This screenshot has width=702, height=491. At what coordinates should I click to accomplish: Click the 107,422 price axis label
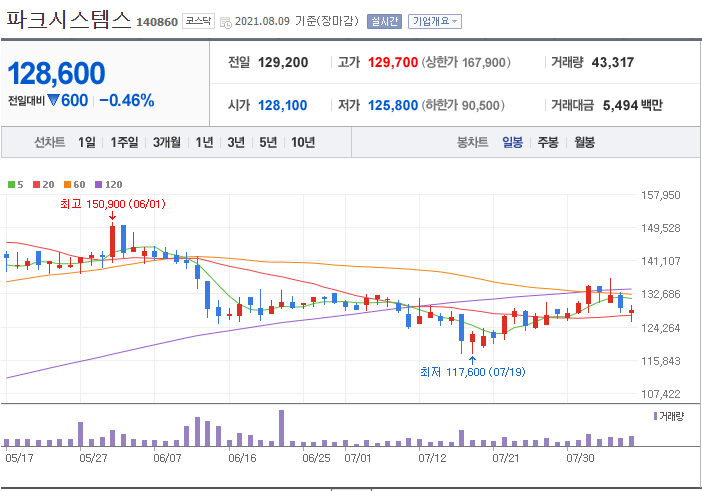(661, 394)
